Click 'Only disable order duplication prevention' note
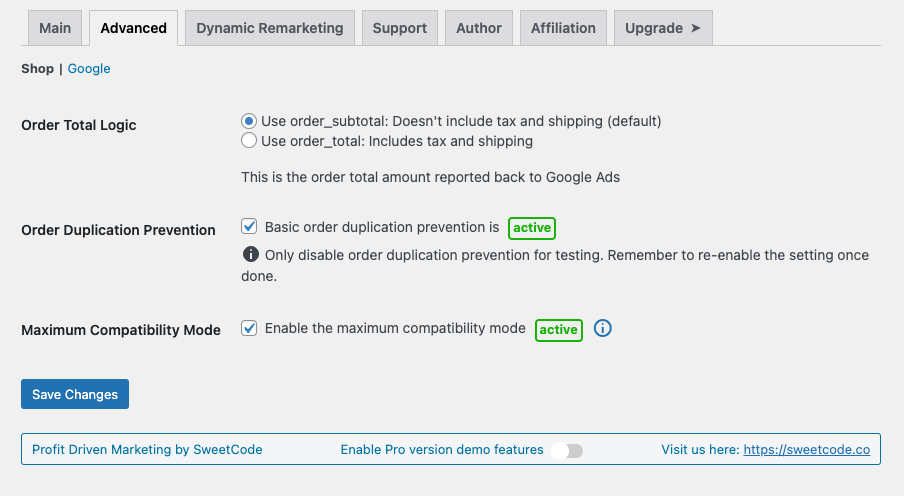The image size is (904, 496). click(x=555, y=265)
